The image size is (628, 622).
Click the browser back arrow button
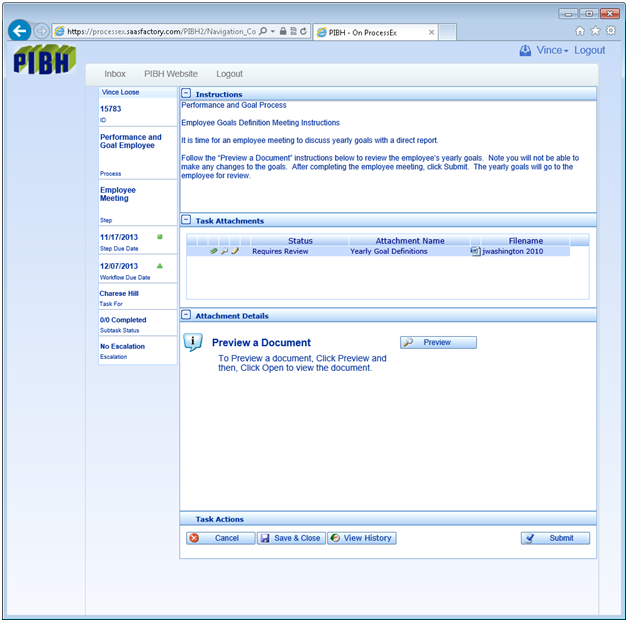click(19, 30)
